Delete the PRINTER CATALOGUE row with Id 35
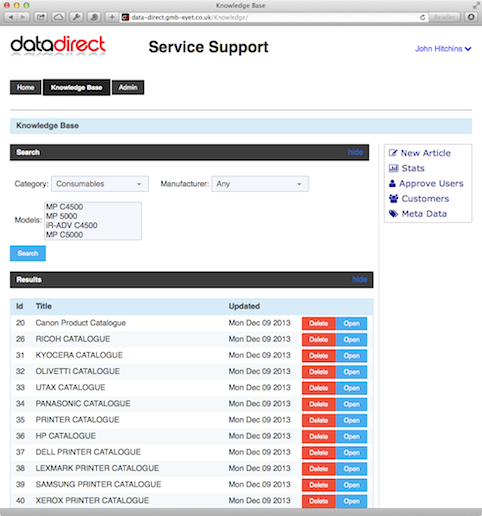The image size is (482, 516). 319,420
